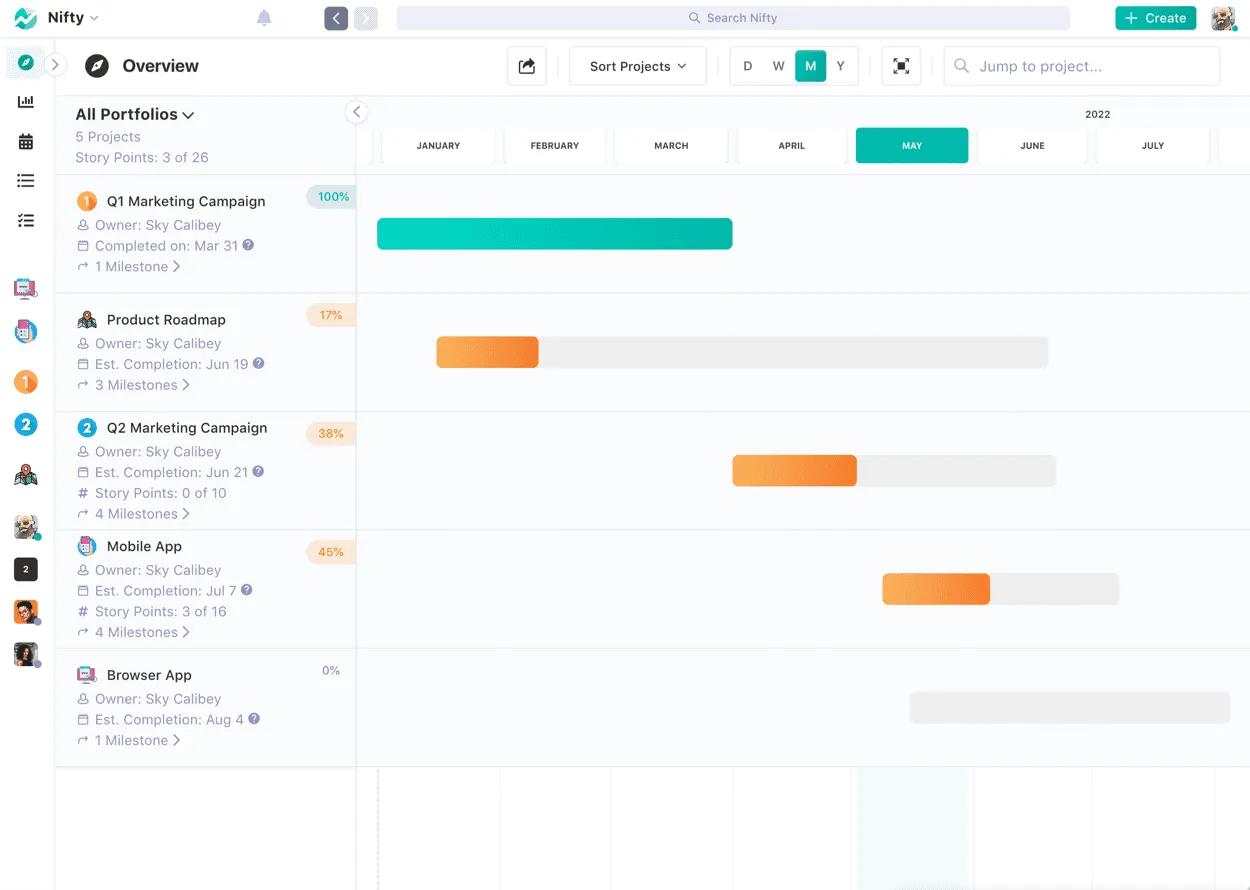Switch timeline to Yearly view with Y
This screenshot has width=1250, height=890.
click(x=841, y=65)
